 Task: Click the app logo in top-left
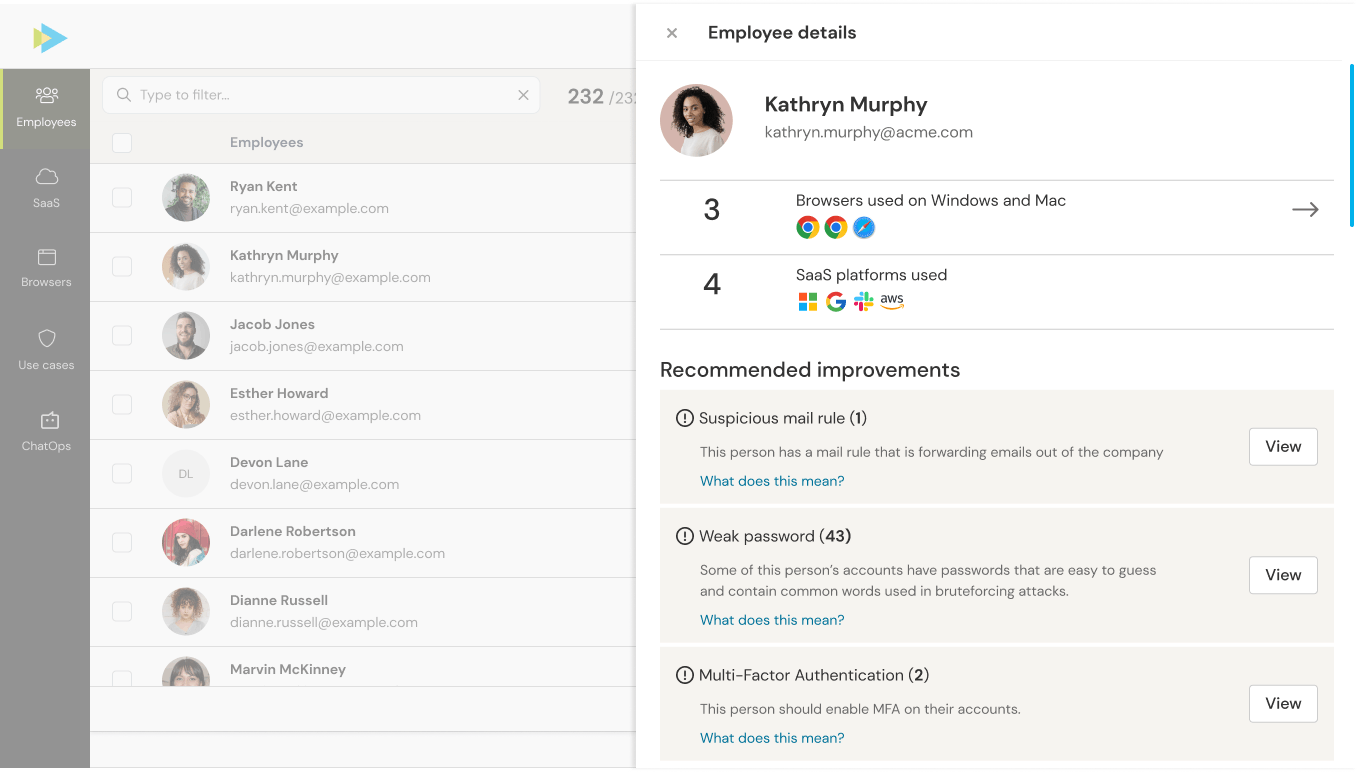(50, 38)
